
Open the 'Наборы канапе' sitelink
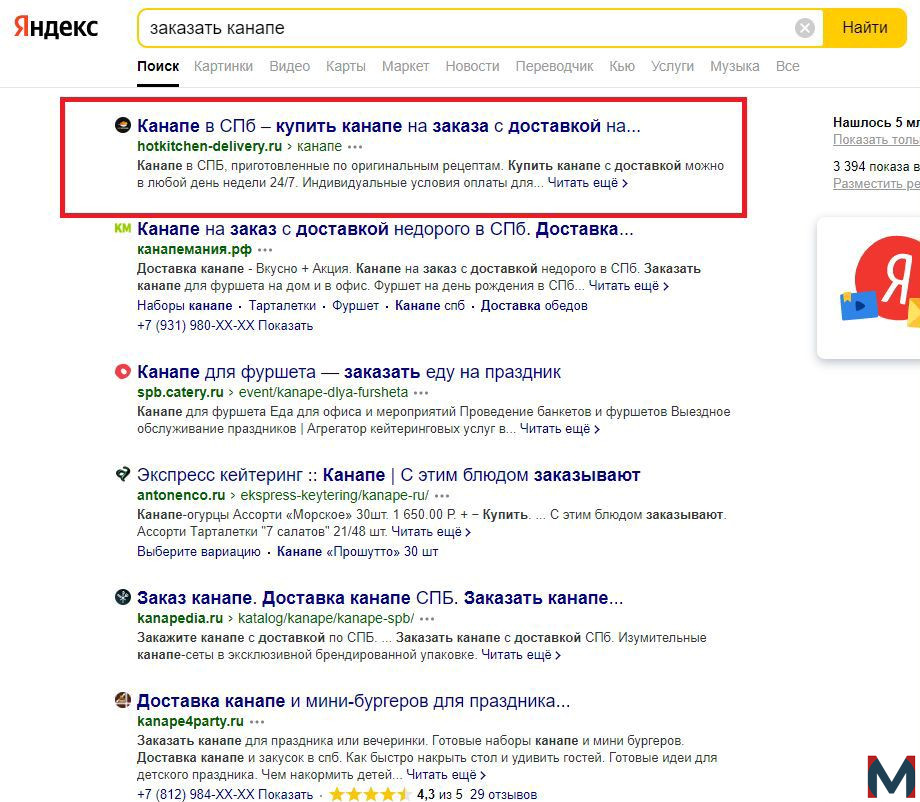(184, 306)
